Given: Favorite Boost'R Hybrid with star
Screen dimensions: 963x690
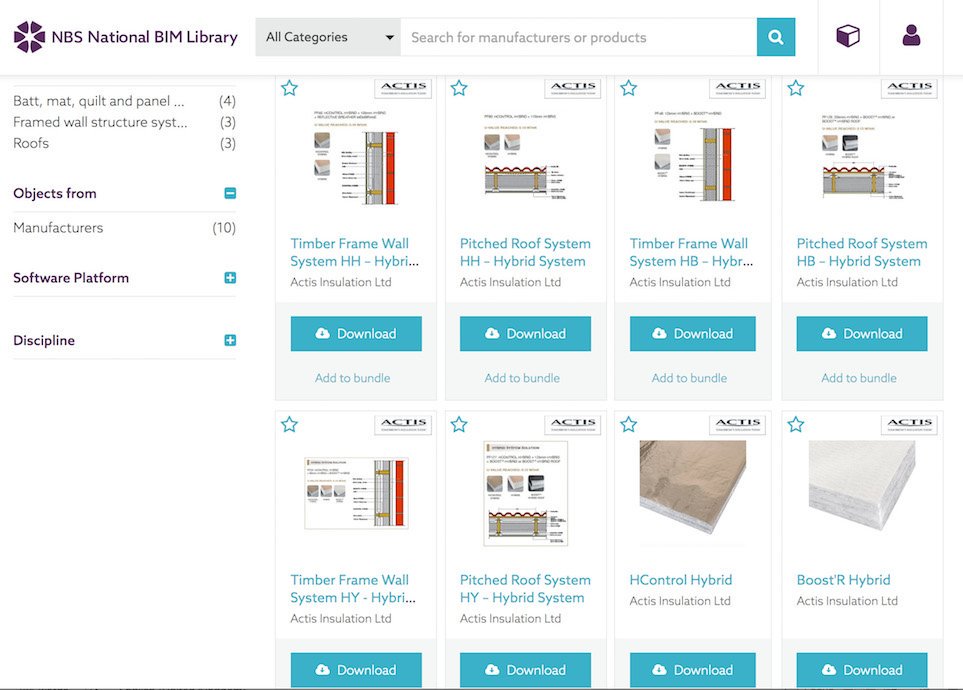Looking at the screenshot, I should 795,424.
